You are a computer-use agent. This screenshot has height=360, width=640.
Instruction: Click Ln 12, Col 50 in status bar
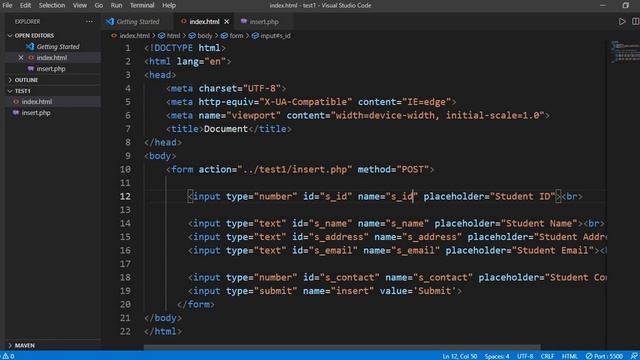[x=460, y=356]
